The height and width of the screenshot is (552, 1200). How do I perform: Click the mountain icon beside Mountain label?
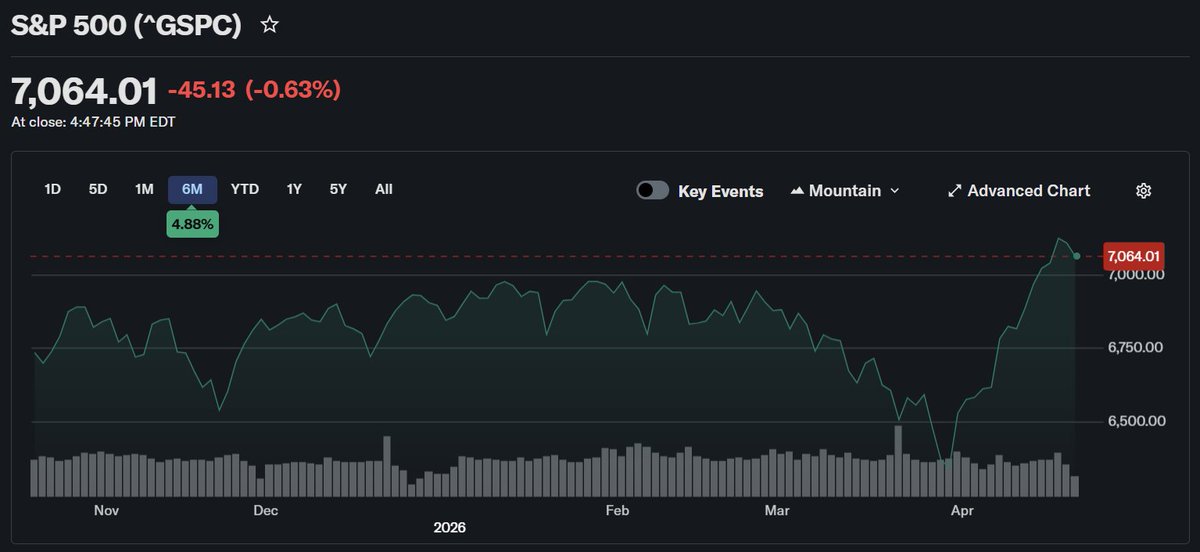pos(797,190)
